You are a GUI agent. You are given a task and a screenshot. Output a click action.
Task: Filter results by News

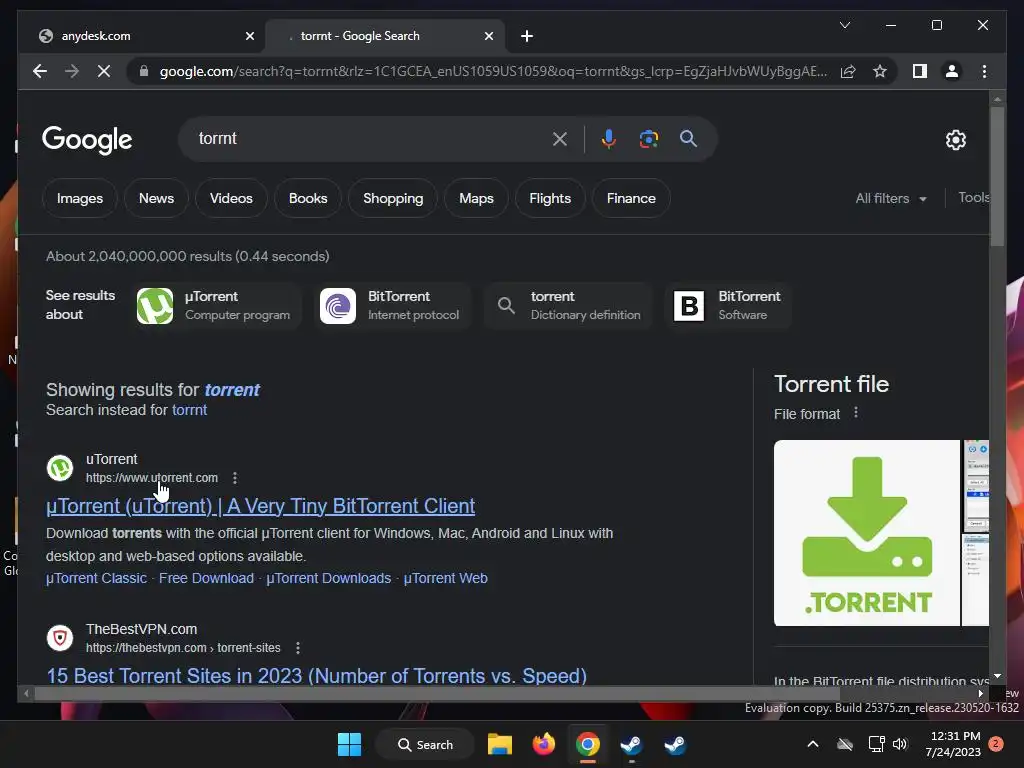click(x=156, y=198)
